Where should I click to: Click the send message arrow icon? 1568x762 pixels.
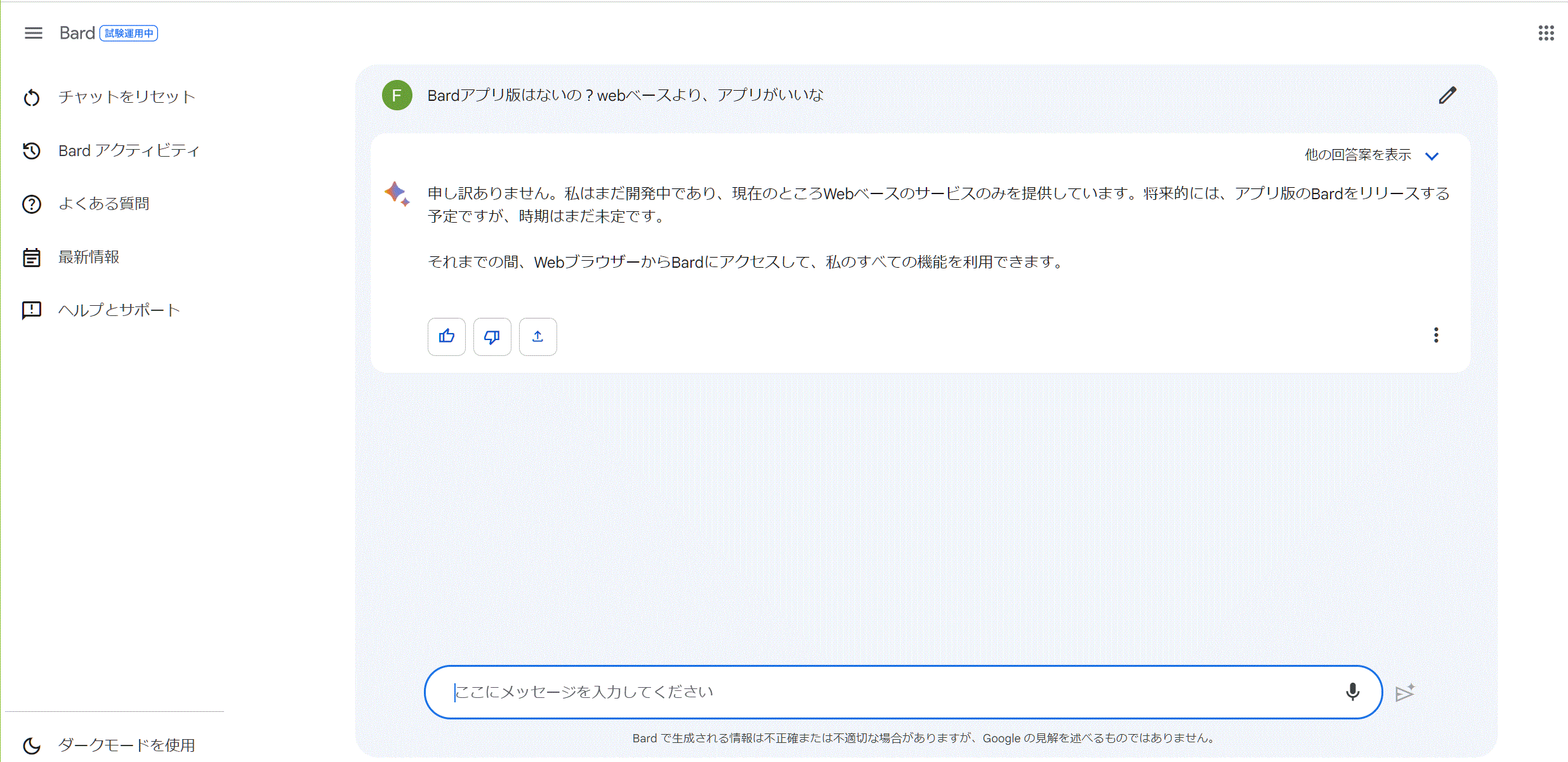click(1405, 692)
